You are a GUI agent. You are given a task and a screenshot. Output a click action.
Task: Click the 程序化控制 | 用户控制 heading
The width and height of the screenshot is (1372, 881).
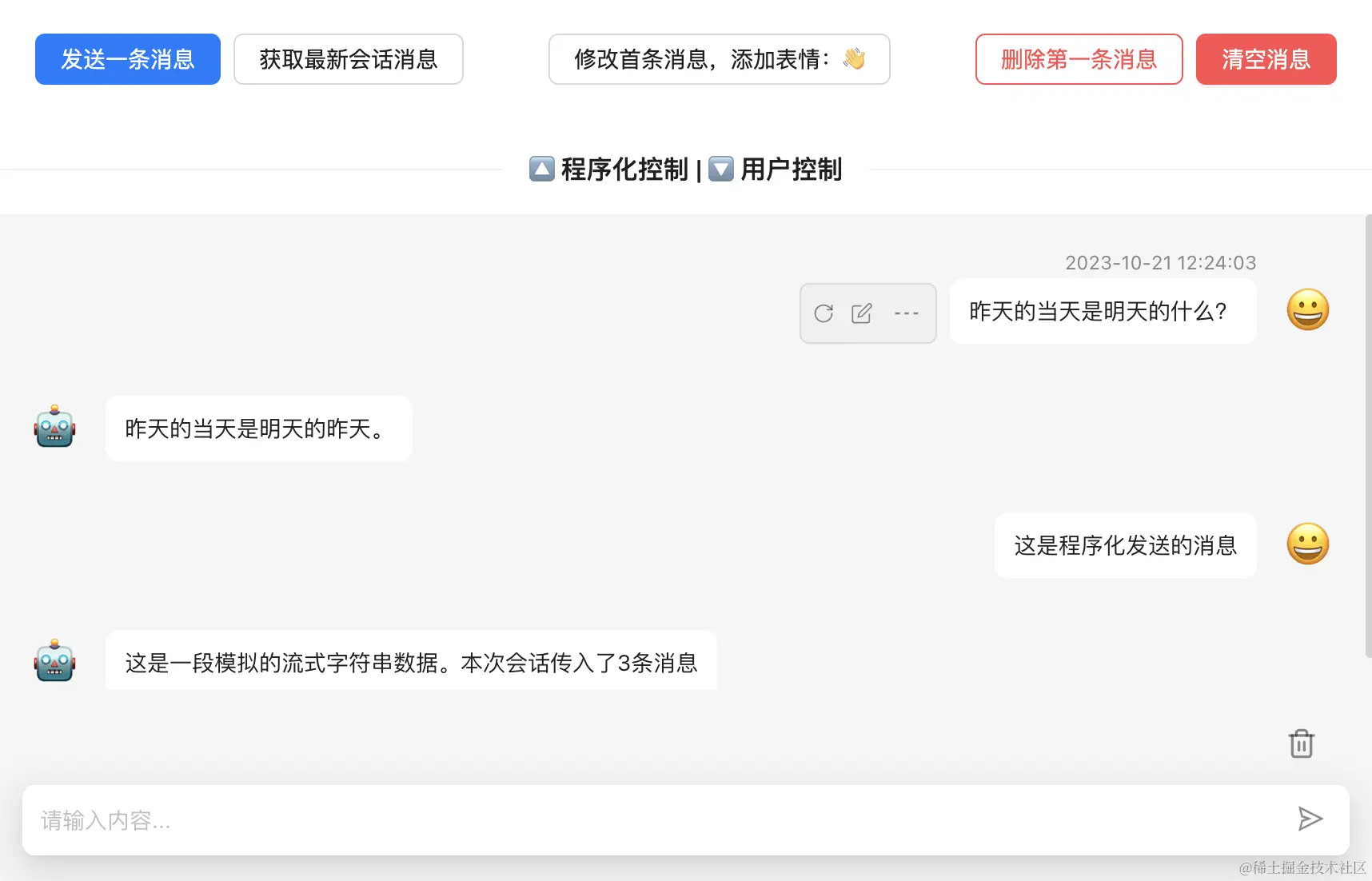[686, 169]
